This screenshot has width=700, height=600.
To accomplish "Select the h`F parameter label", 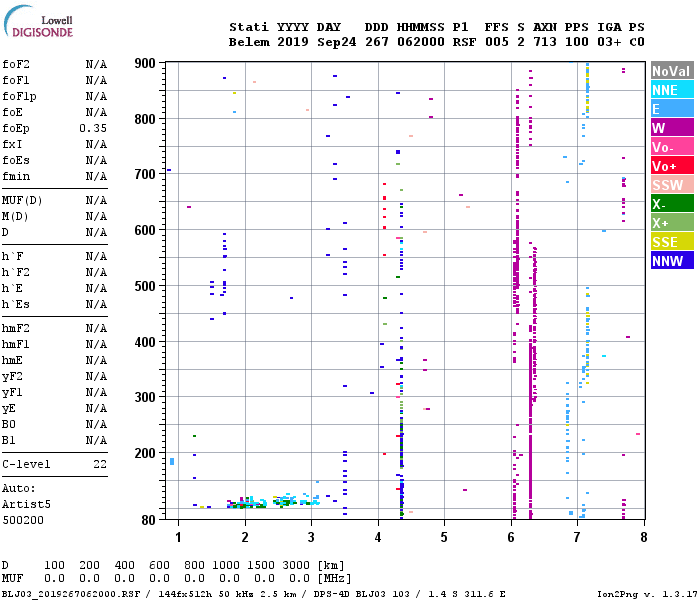I will (12, 256).
